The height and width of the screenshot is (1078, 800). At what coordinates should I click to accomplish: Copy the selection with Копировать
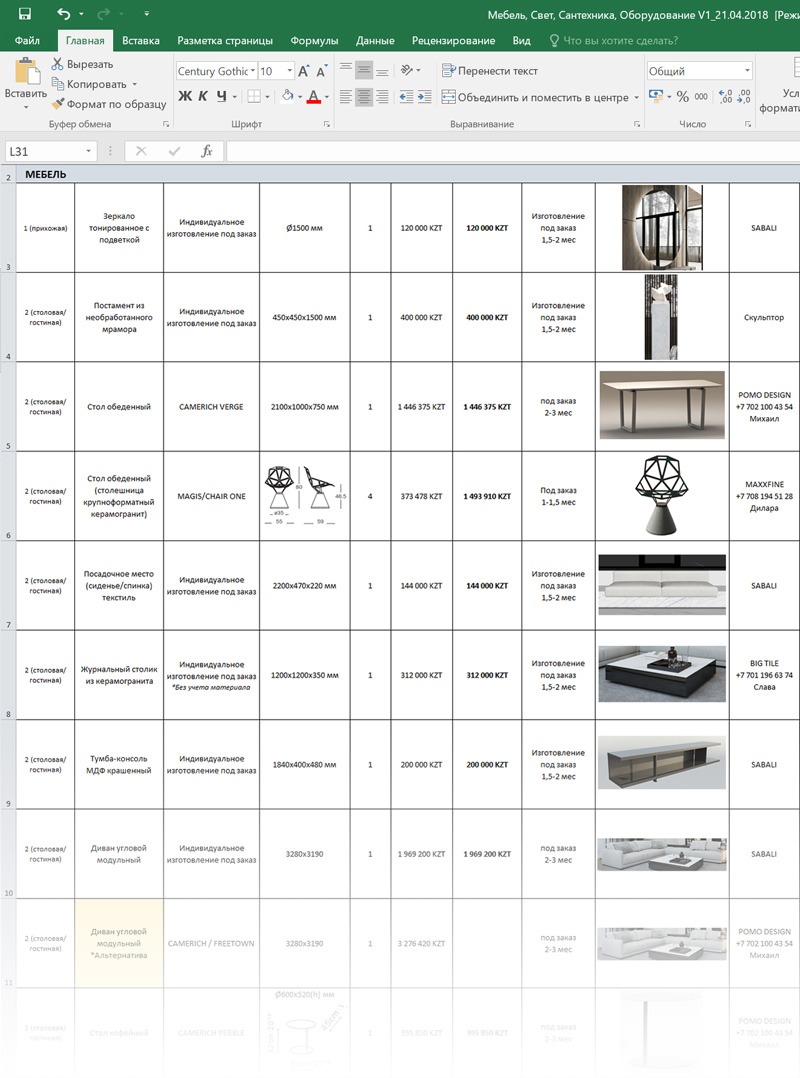pos(90,84)
